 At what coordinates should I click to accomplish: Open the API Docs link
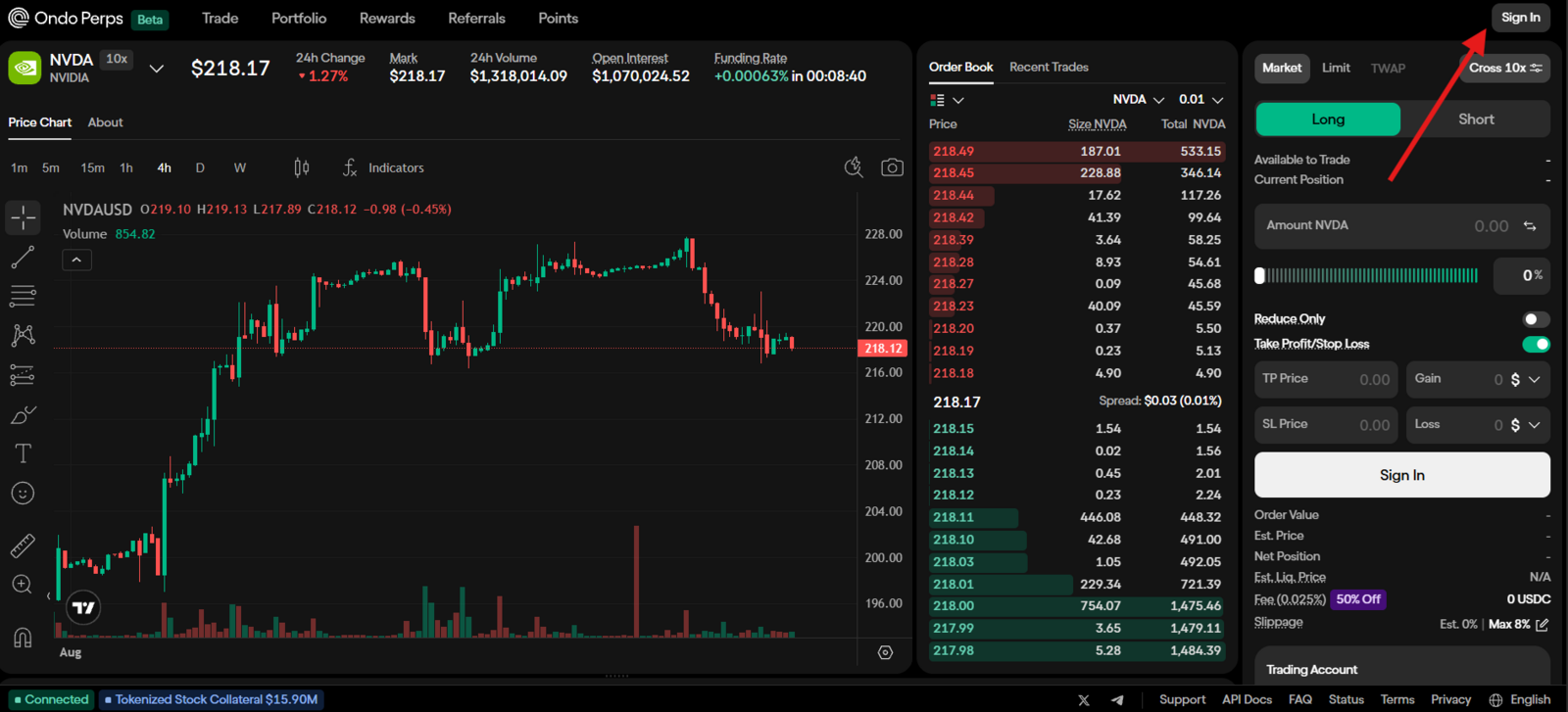[x=1247, y=700]
